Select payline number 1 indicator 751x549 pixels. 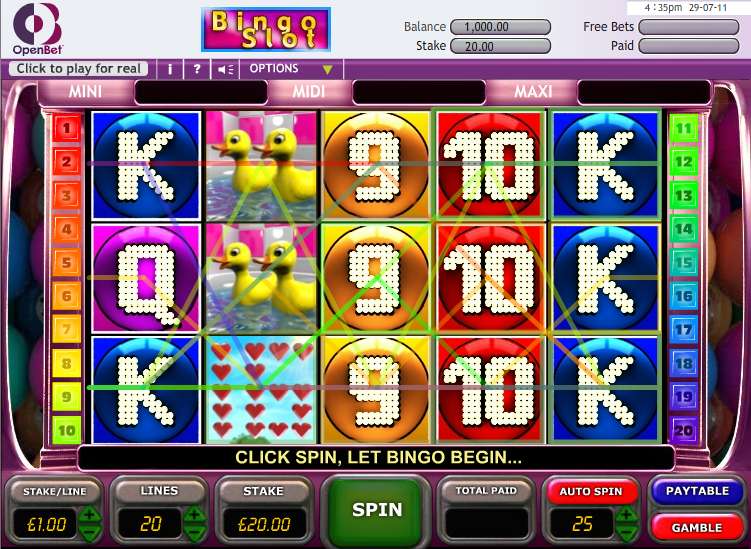coord(67,128)
